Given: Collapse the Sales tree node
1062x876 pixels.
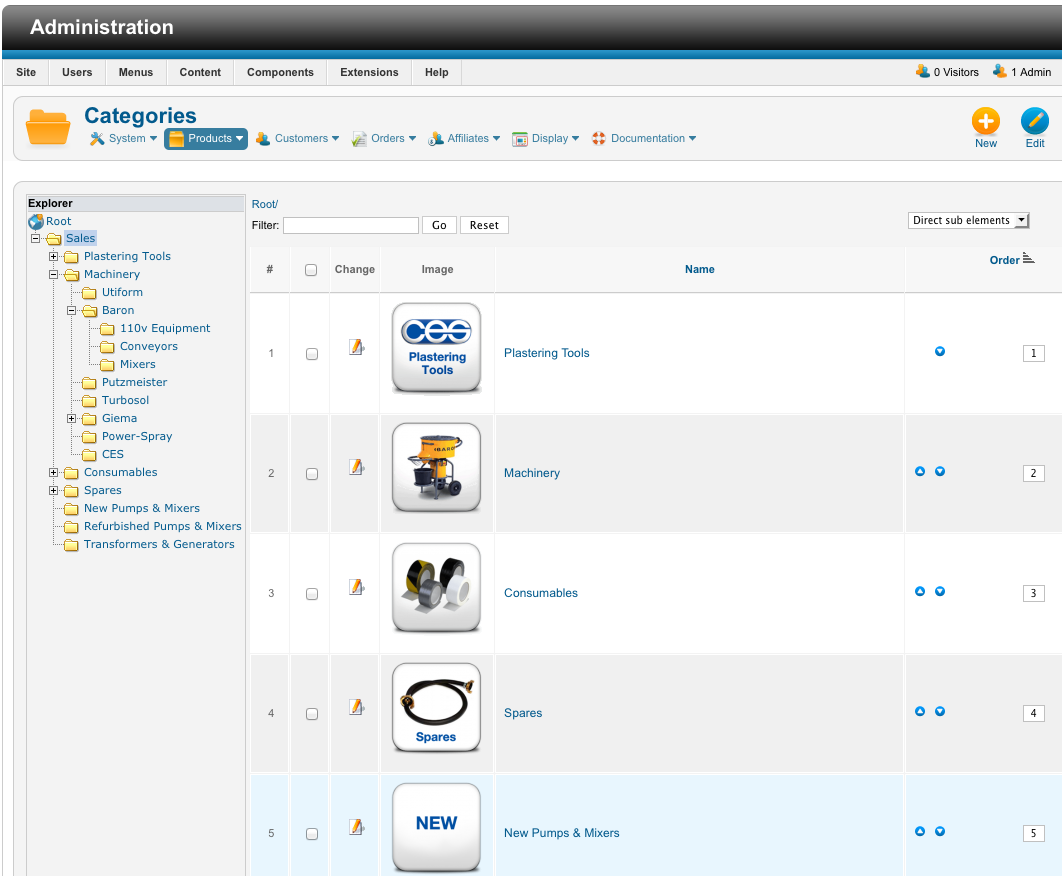Looking at the screenshot, I should click(35, 238).
